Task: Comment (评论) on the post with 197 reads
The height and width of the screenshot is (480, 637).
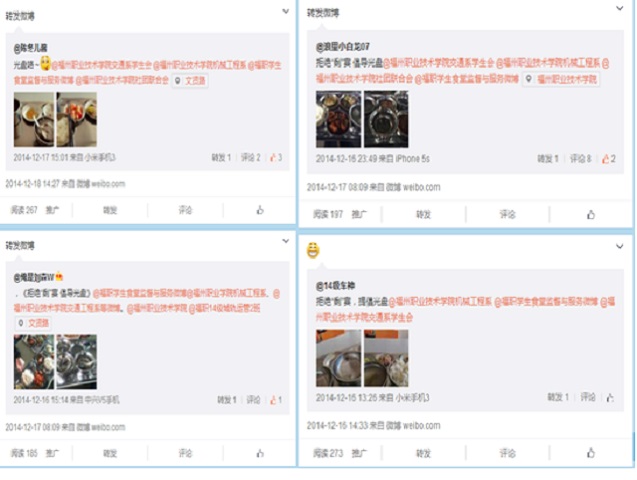Action: [x=507, y=214]
